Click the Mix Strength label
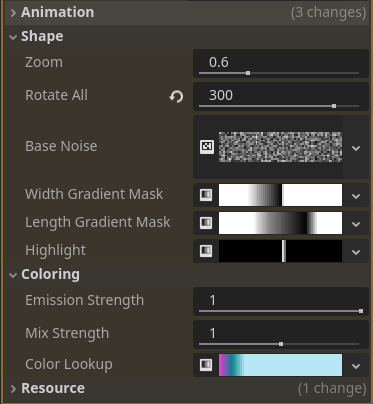 pos(67,334)
